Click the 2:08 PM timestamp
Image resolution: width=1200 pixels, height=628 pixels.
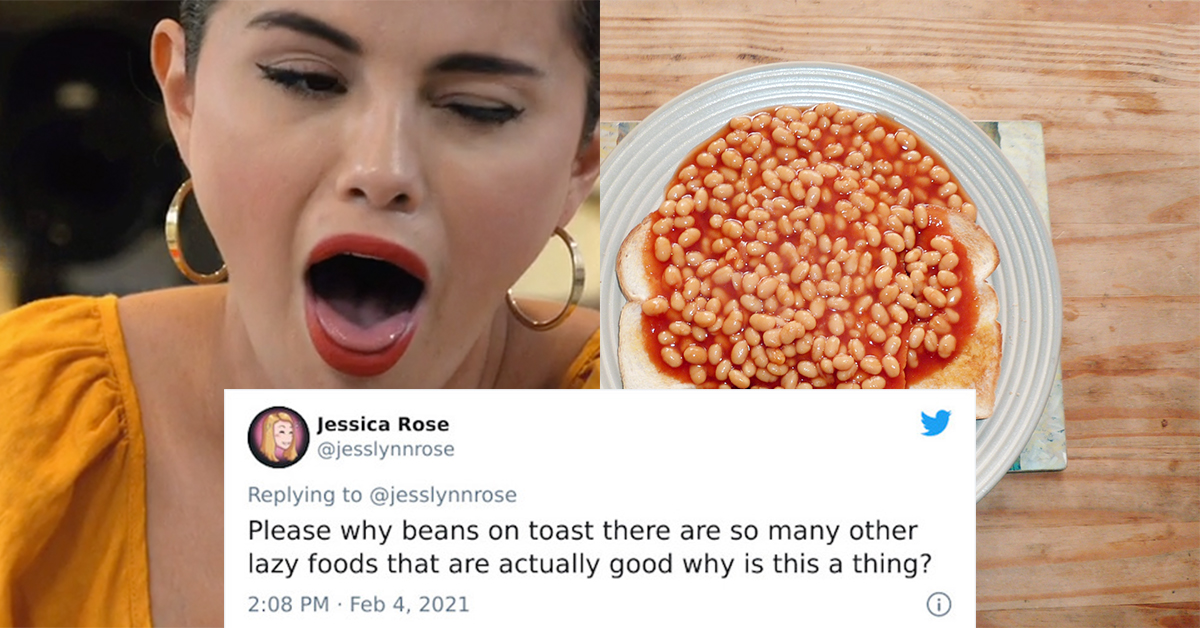coord(285,604)
